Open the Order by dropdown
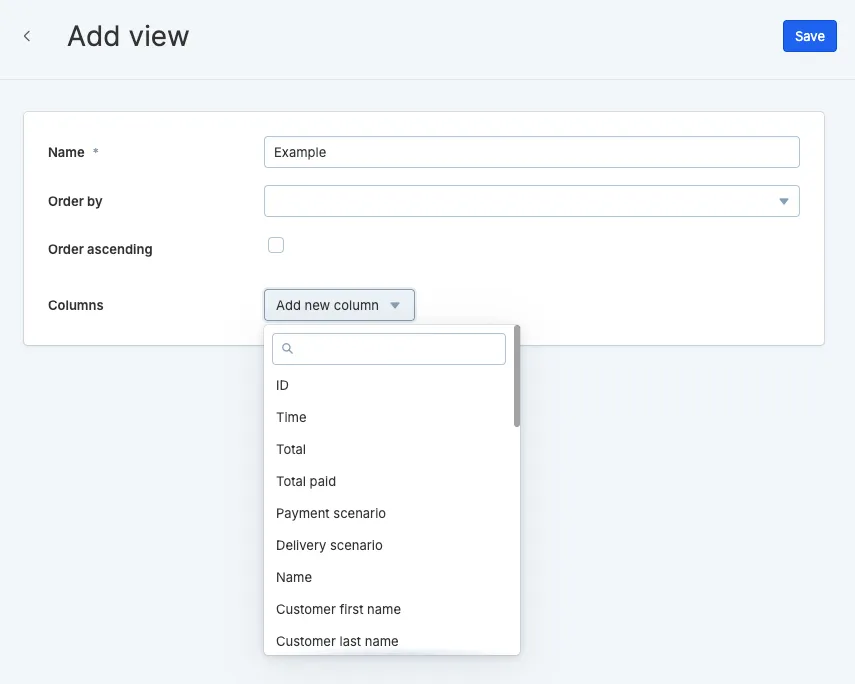This screenshot has width=855, height=684. pyautogui.click(x=532, y=201)
